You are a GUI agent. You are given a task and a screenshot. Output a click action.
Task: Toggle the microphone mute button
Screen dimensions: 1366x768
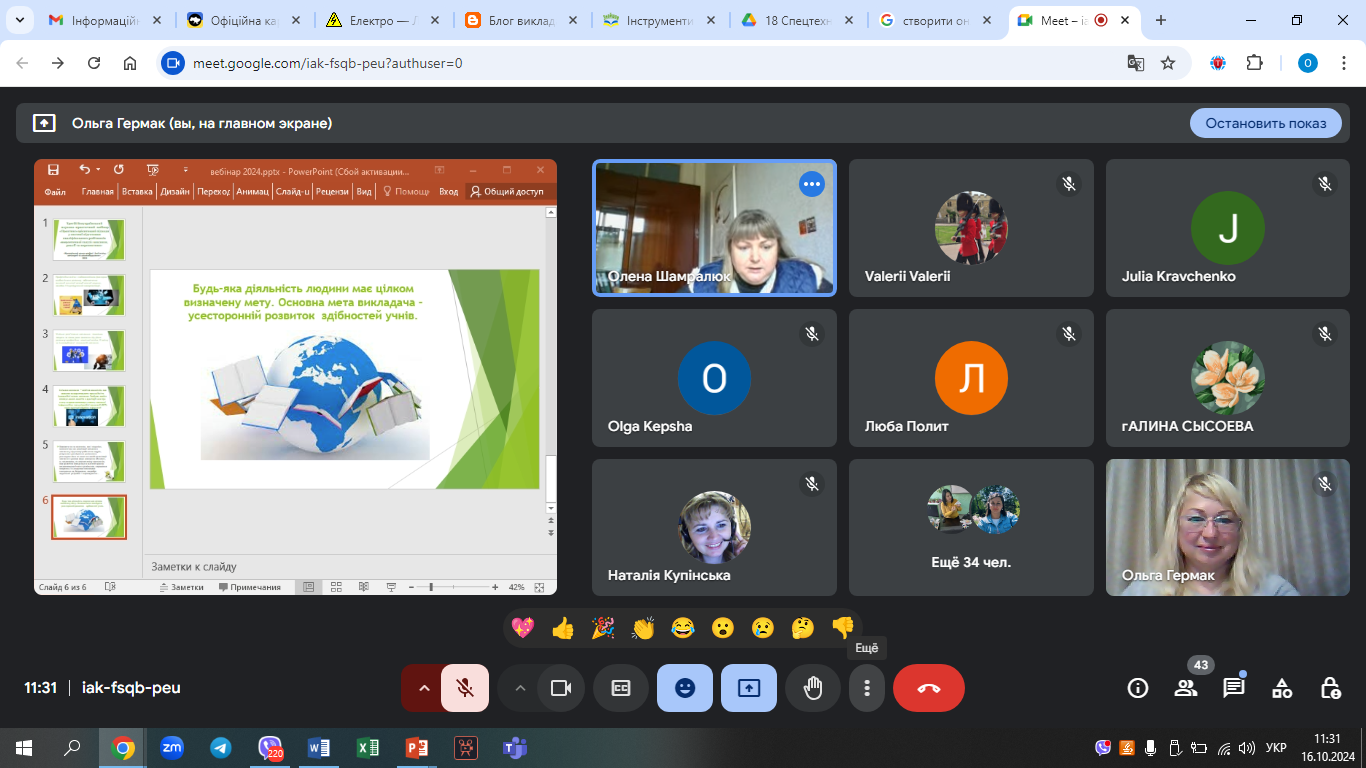(x=465, y=688)
